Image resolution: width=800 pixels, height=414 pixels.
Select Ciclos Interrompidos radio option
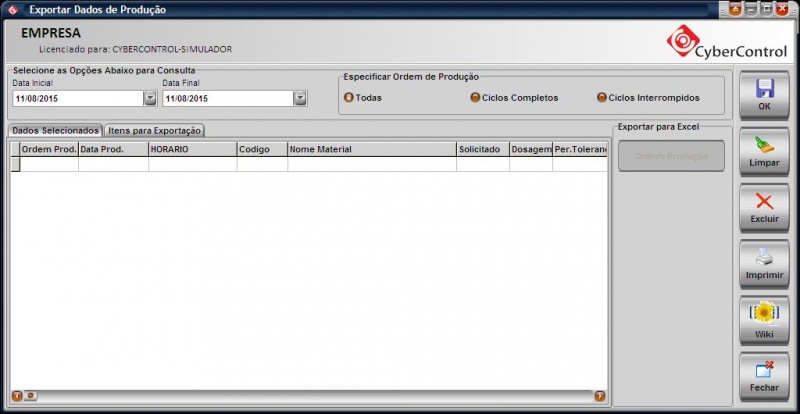[x=602, y=98]
